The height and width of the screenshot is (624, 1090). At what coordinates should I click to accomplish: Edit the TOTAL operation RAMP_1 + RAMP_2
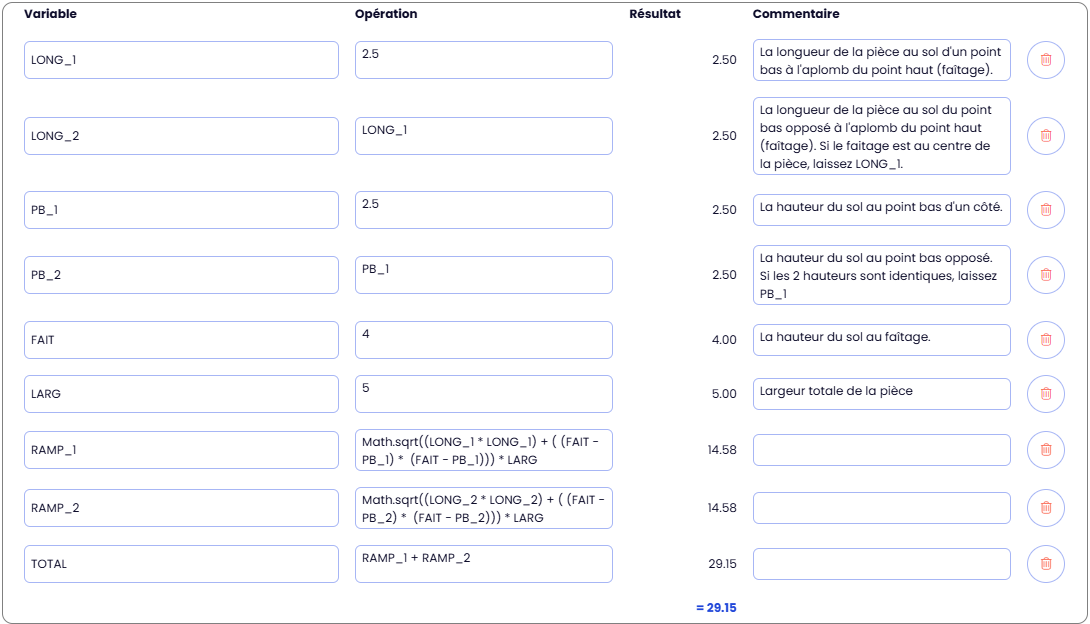[483, 564]
